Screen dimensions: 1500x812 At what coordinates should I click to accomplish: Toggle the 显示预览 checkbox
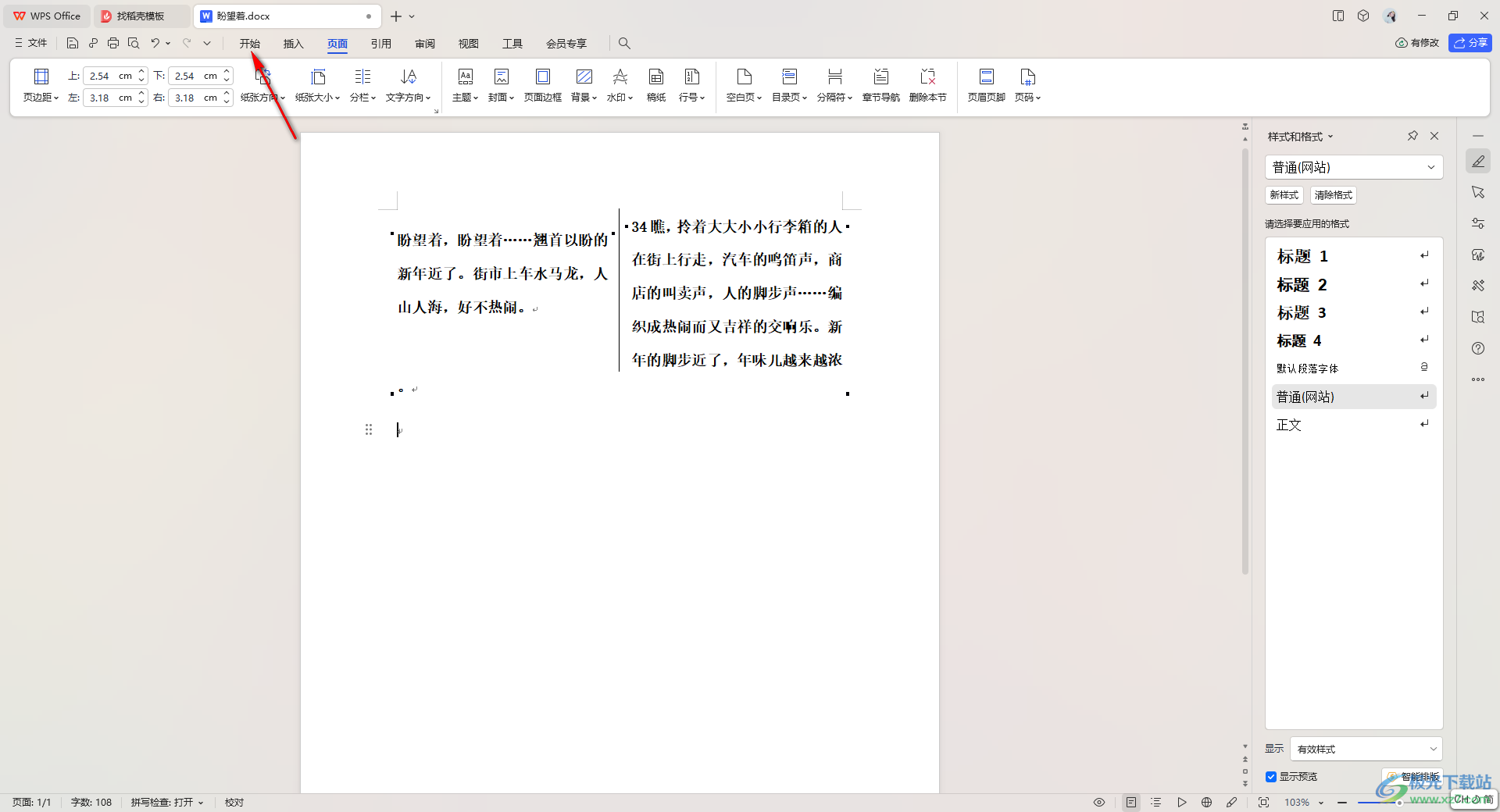click(1271, 777)
